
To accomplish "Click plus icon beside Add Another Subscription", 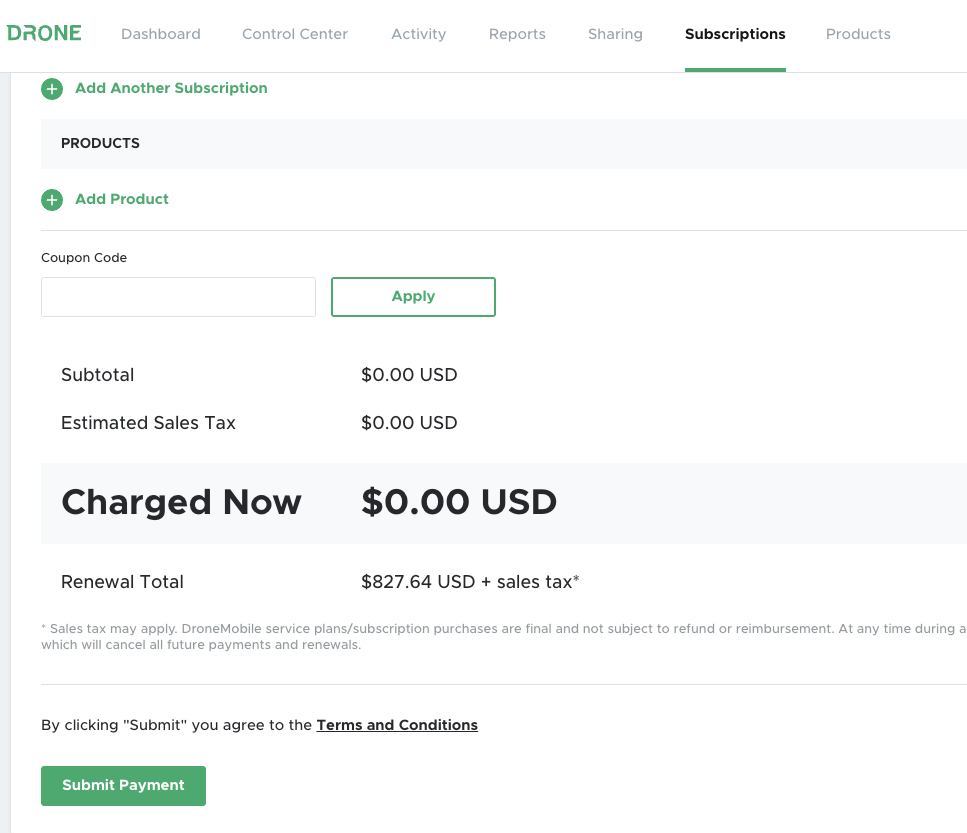I will pos(52,89).
